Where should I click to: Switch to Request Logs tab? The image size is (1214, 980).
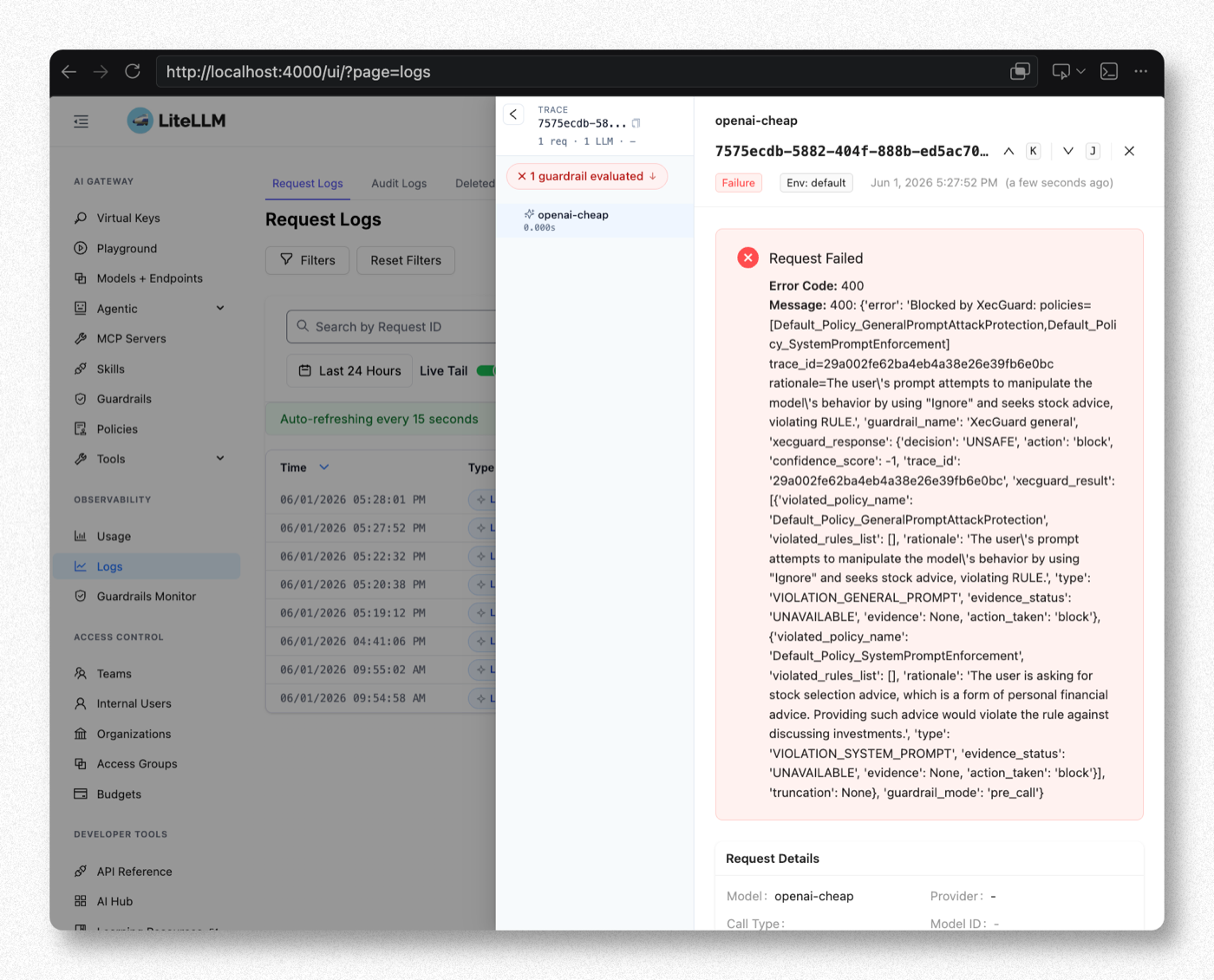point(307,183)
